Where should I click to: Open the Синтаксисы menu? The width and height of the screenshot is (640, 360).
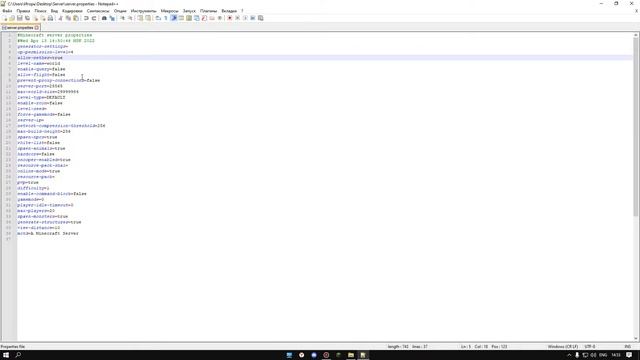(x=98, y=11)
